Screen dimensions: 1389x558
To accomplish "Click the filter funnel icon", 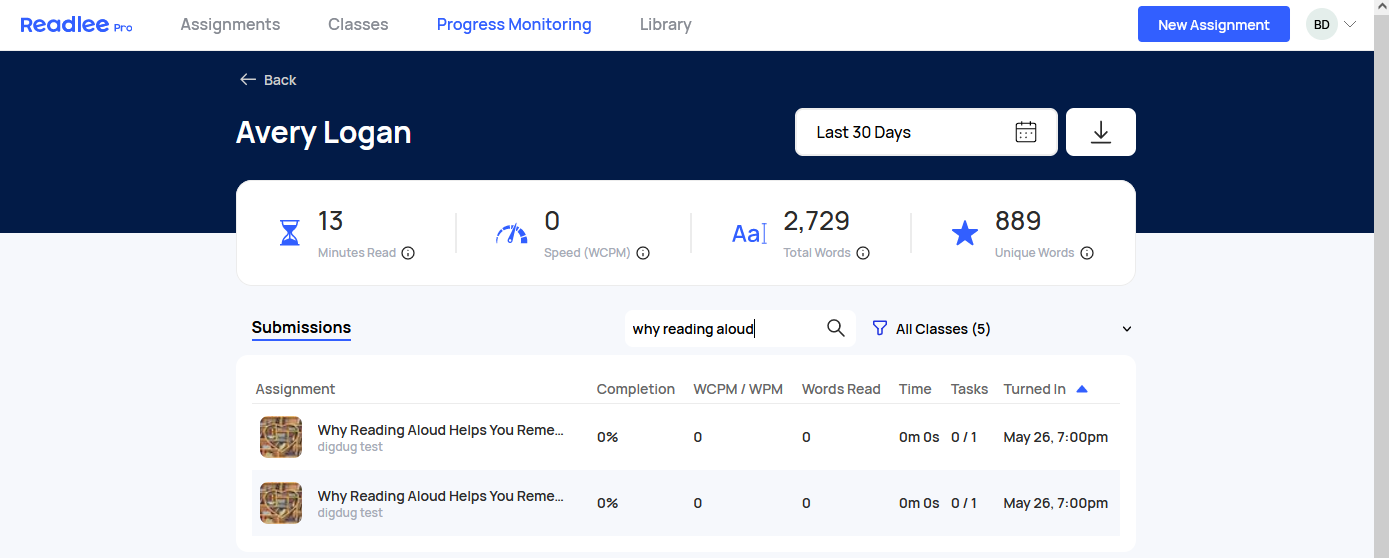I will point(880,328).
